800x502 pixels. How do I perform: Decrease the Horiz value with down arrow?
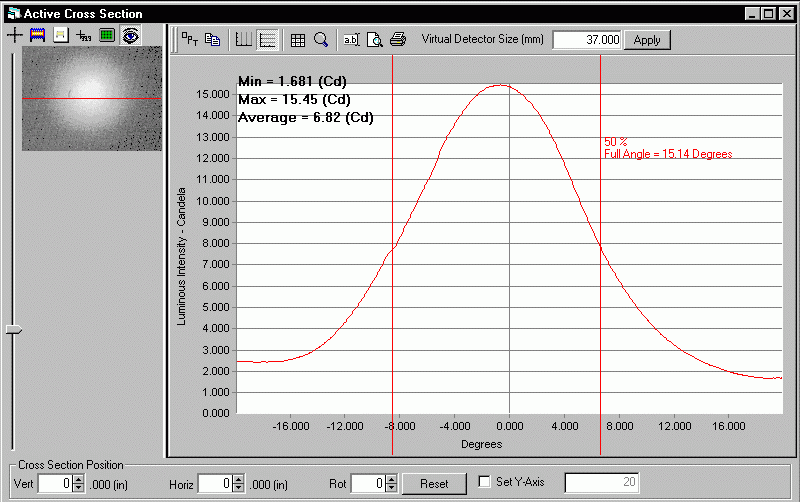tap(238, 488)
